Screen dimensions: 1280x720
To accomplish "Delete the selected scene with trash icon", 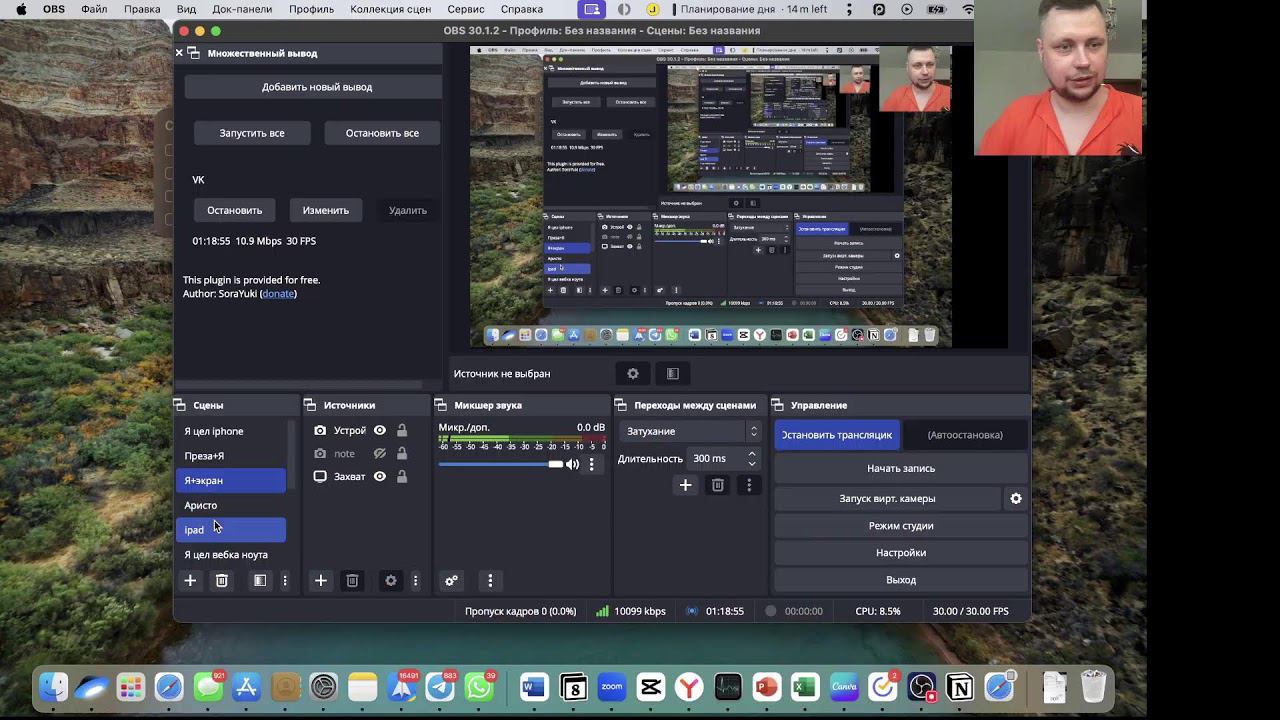I will [222, 580].
